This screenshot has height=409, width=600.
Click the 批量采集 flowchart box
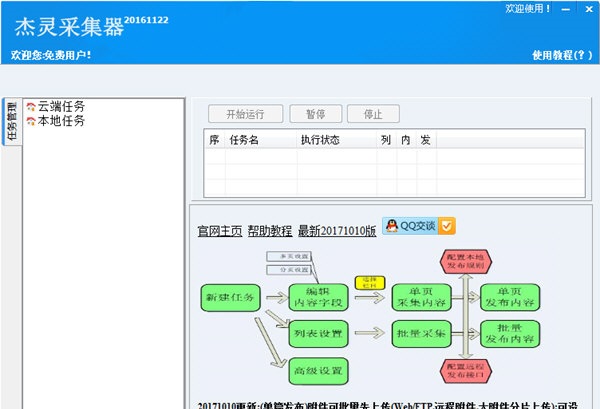coord(422,334)
